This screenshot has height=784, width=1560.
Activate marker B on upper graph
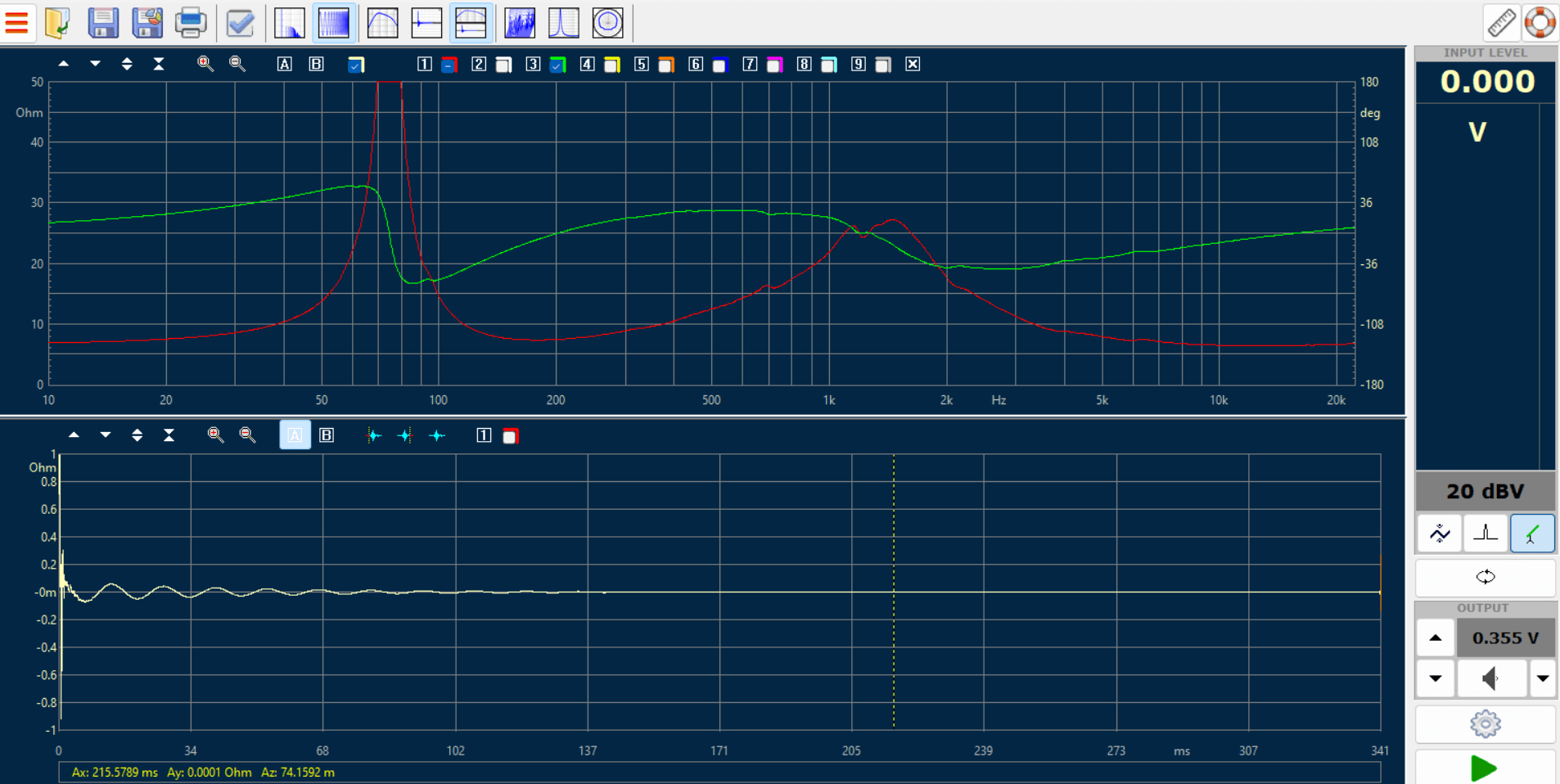(316, 64)
